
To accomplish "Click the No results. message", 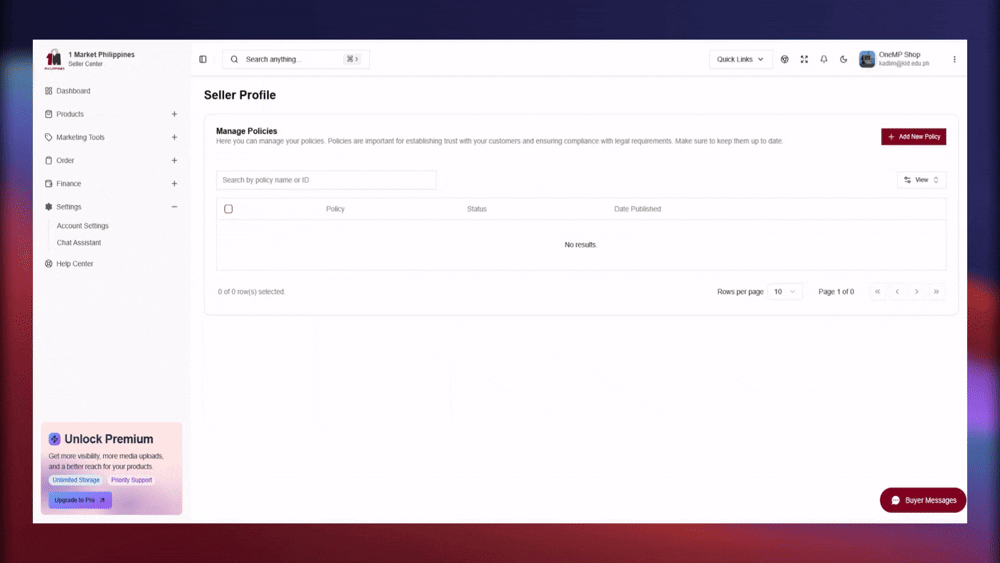I will pos(580,245).
